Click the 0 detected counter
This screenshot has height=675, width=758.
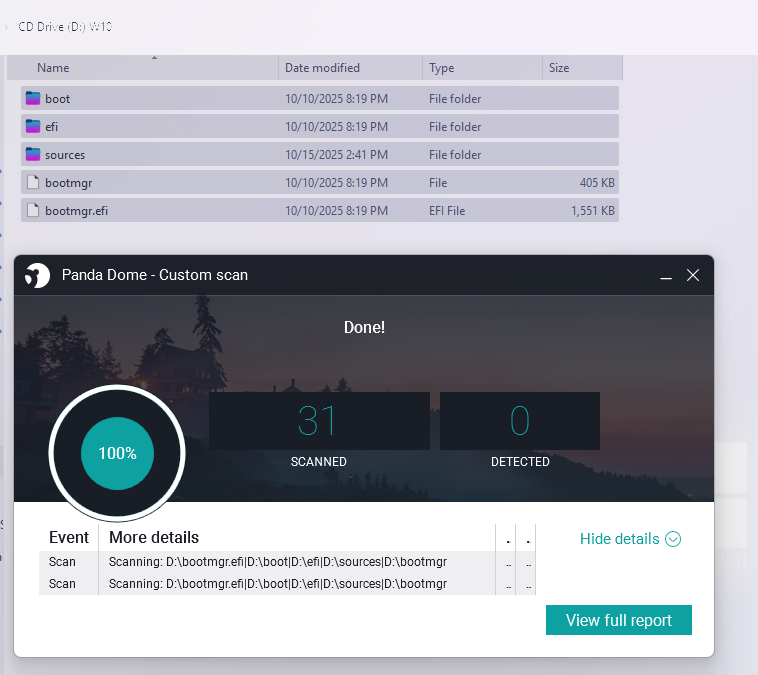tap(520, 421)
